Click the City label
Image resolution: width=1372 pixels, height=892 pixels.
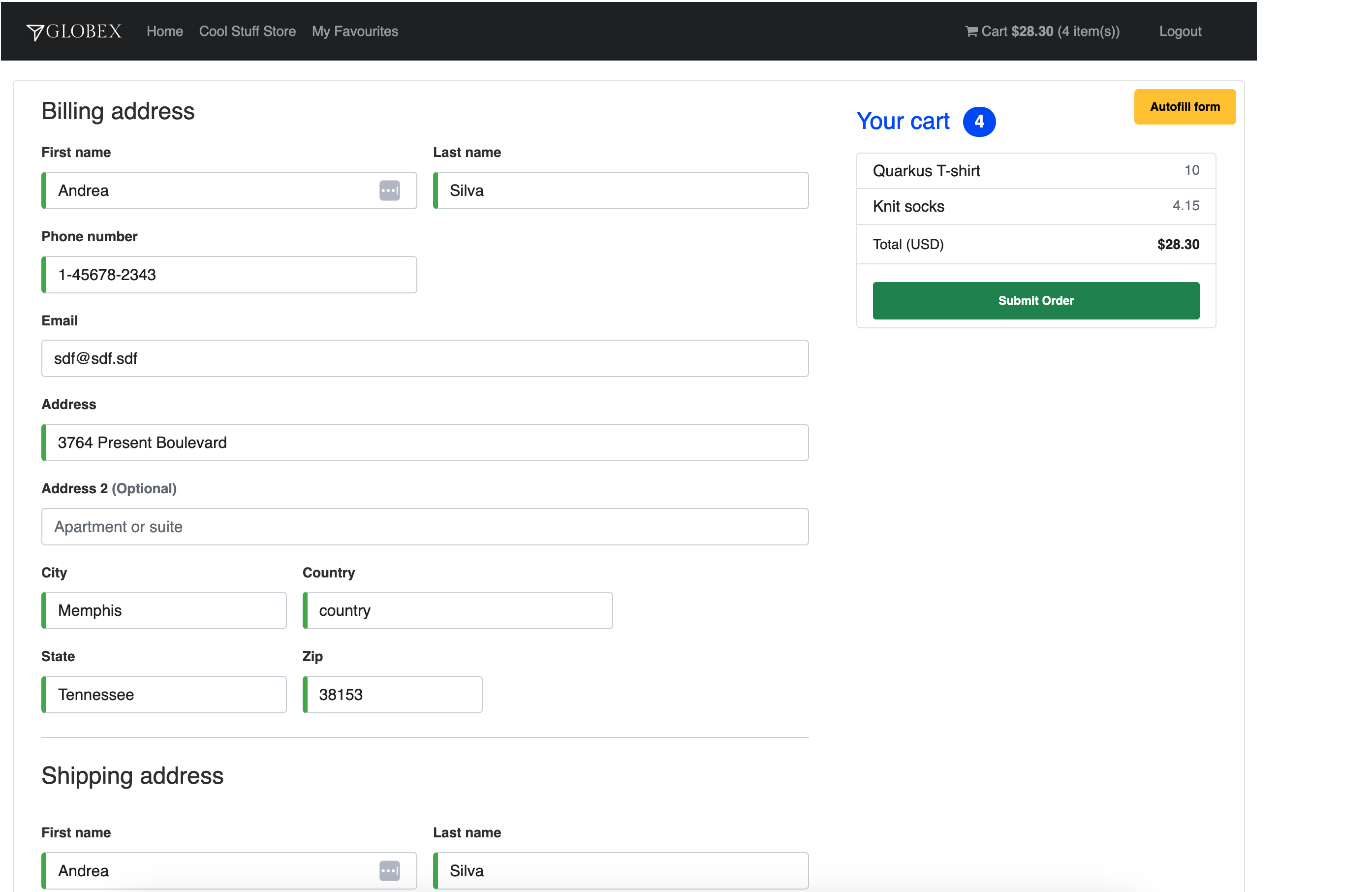(54, 573)
